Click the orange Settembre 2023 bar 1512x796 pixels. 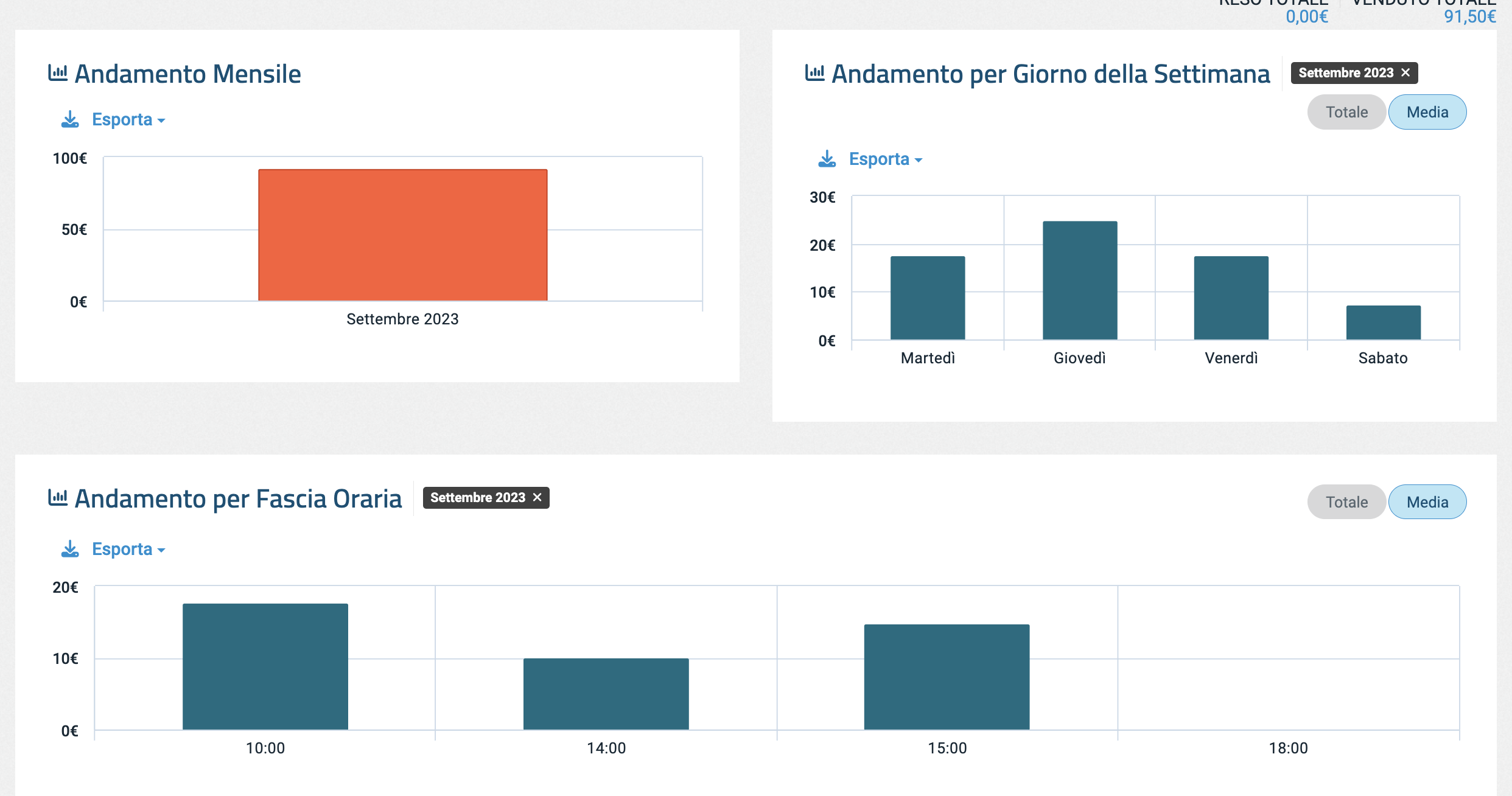(402, 235)
